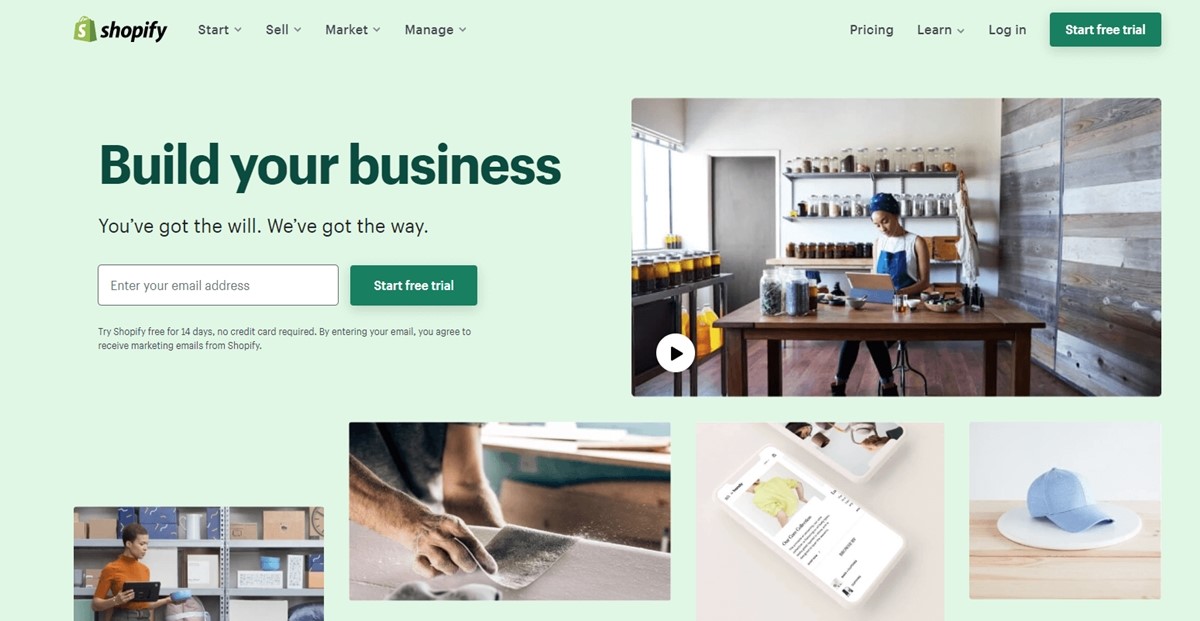Open the Manage navigation menu
The height and width of the screenshot is (621, 1200).
[x=435, y=30]
